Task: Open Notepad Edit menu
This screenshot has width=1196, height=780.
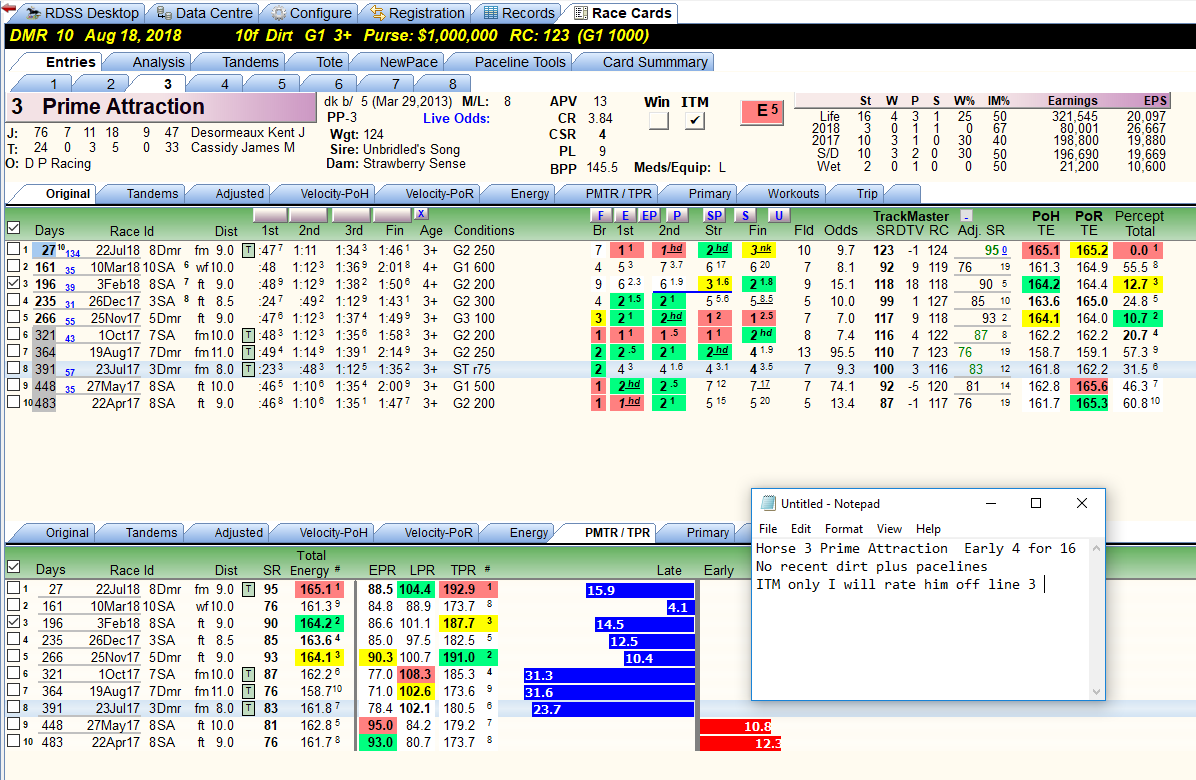Action: click(801, 528)
